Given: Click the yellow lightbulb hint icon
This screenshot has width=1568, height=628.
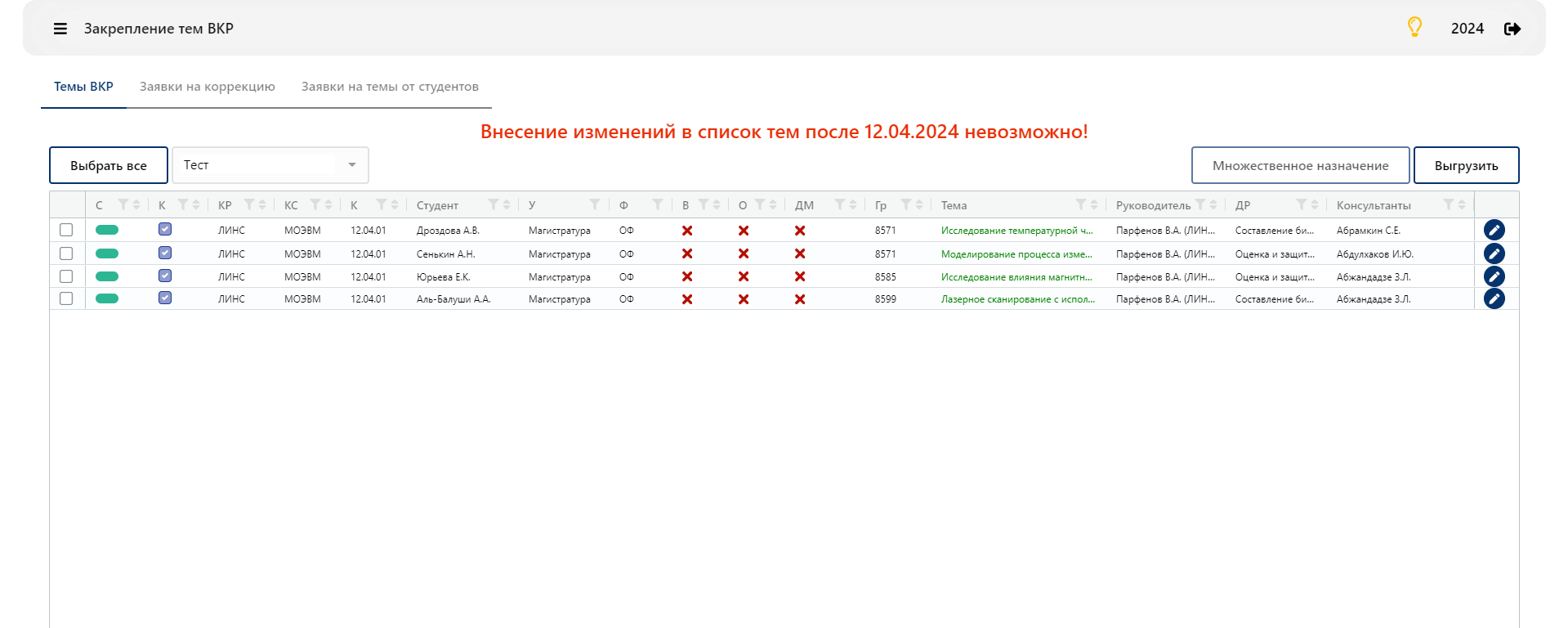Looking at the screenshot, I should pyautogui.click(x=1414, y=27).
